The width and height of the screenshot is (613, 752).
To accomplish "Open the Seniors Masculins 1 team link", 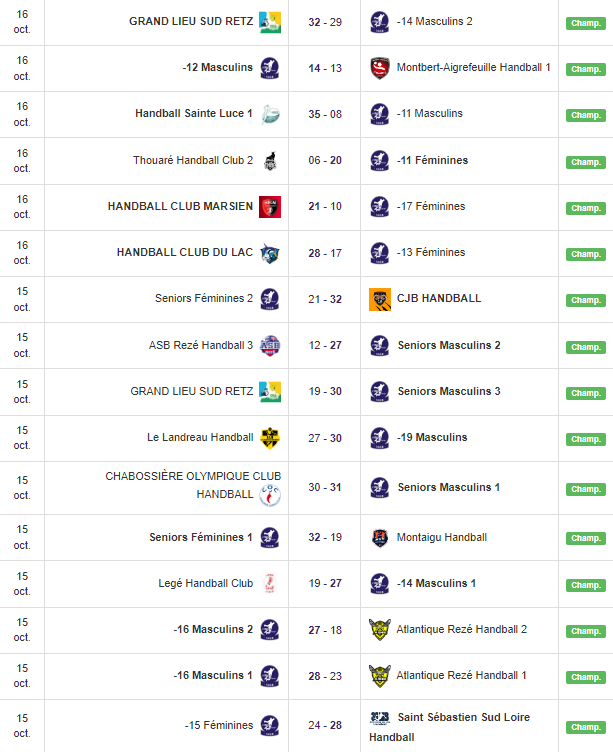I will point(449,487).
